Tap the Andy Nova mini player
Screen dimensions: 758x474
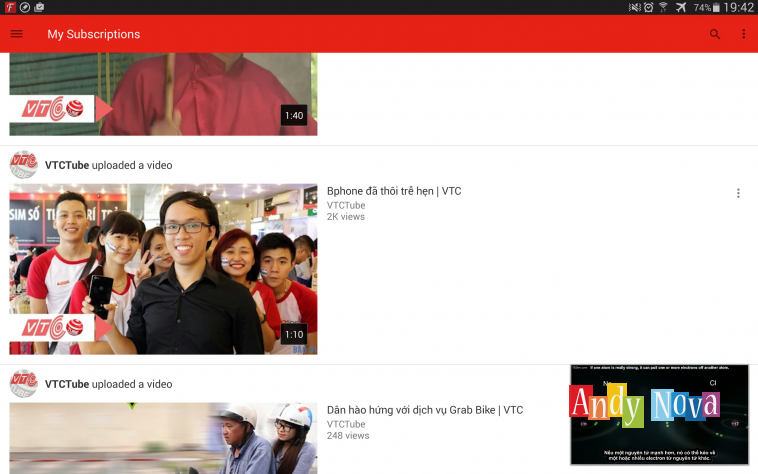coord(659,414)
